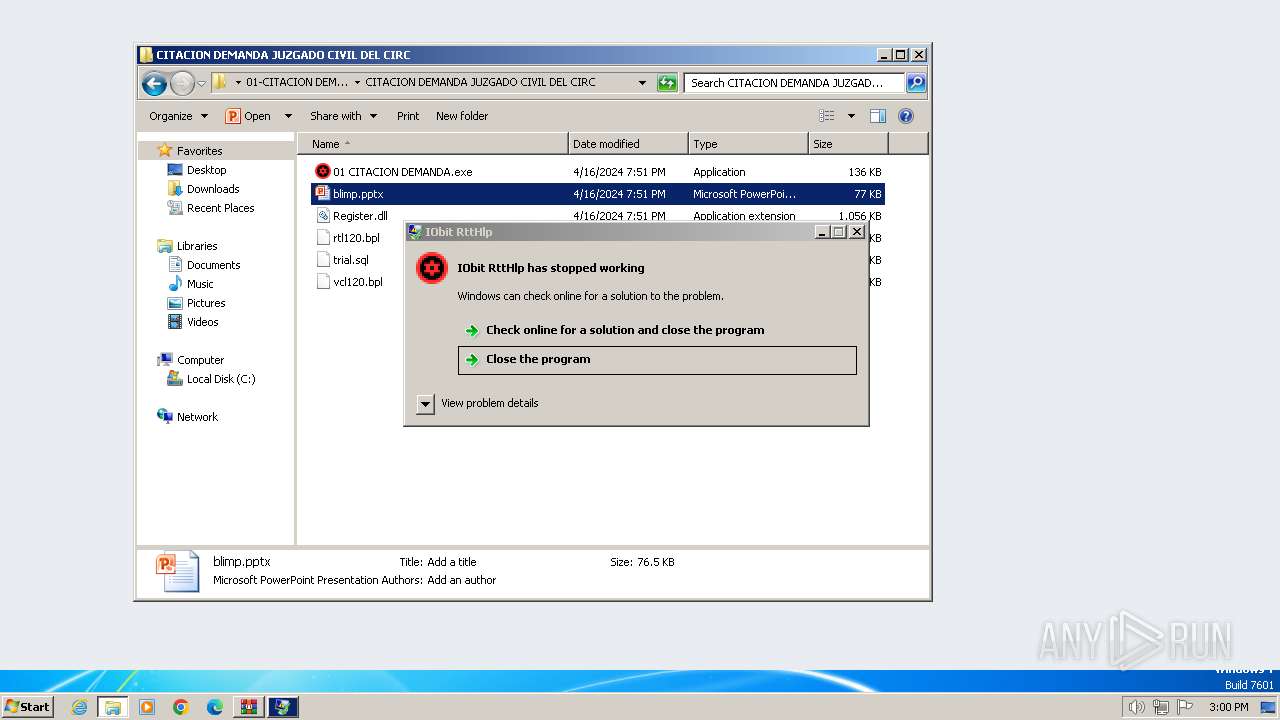This screenshot has width=1280, height=720.
Task: Click Close the program in the error dialog
Action: [x=657, y=360]
